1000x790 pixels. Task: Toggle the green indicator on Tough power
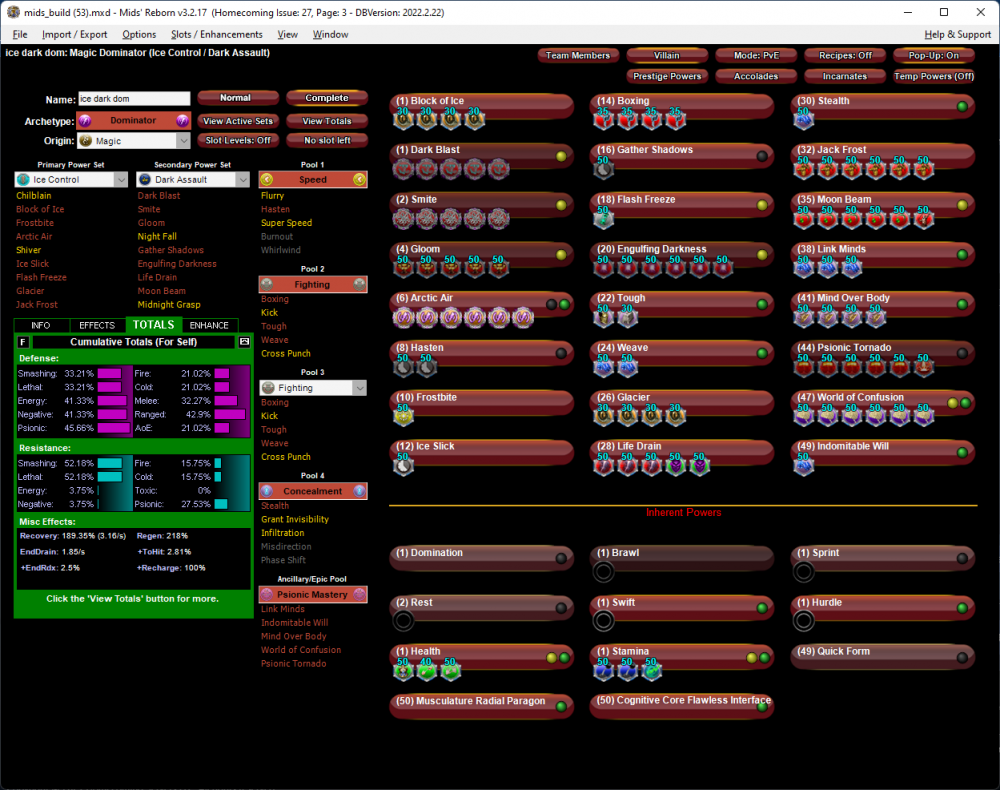pyautogui.click(x=763, y=304)
